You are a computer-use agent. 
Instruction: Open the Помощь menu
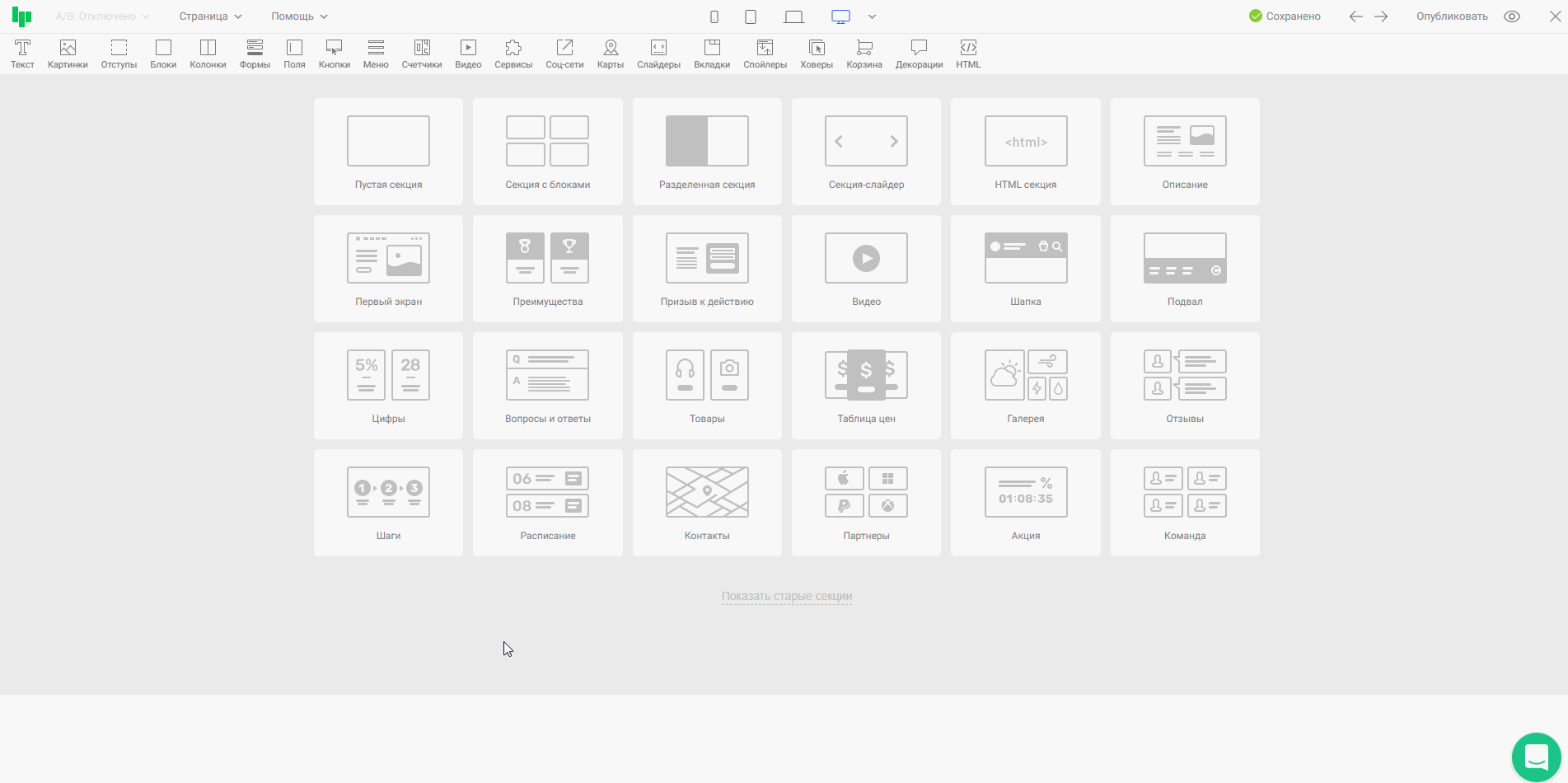tap(299, 16)
